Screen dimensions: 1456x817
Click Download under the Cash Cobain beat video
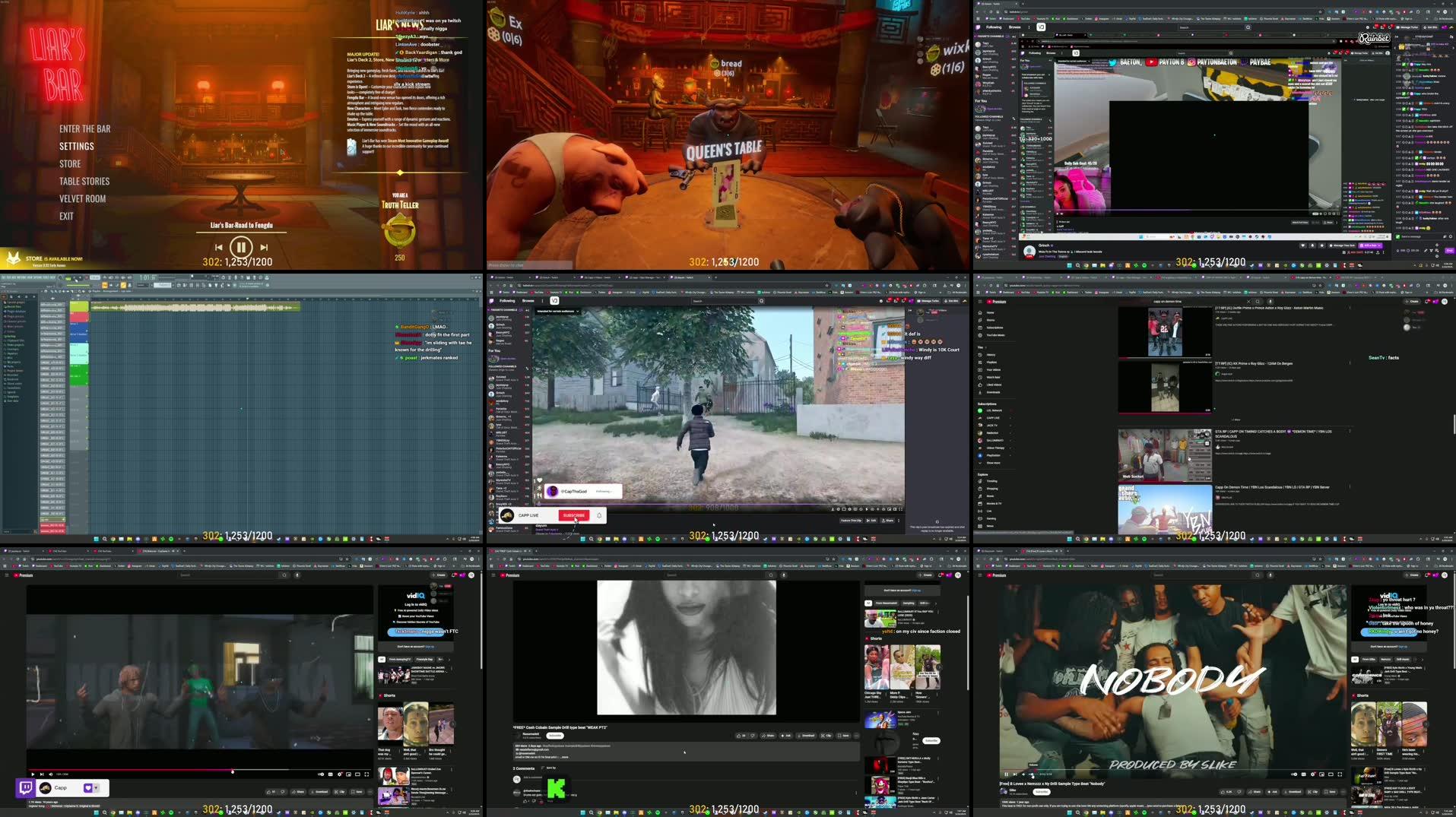[x=807, y=735]
